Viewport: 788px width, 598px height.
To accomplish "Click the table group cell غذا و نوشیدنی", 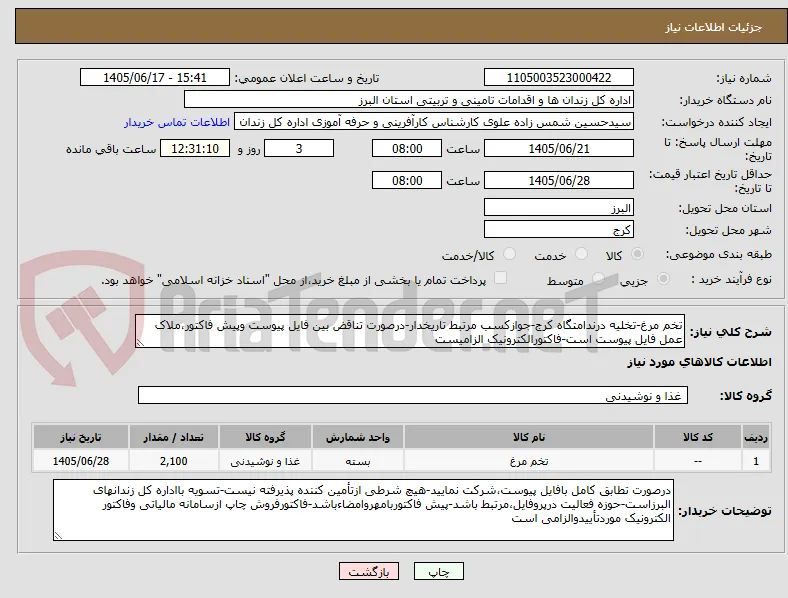I will 265,461.
